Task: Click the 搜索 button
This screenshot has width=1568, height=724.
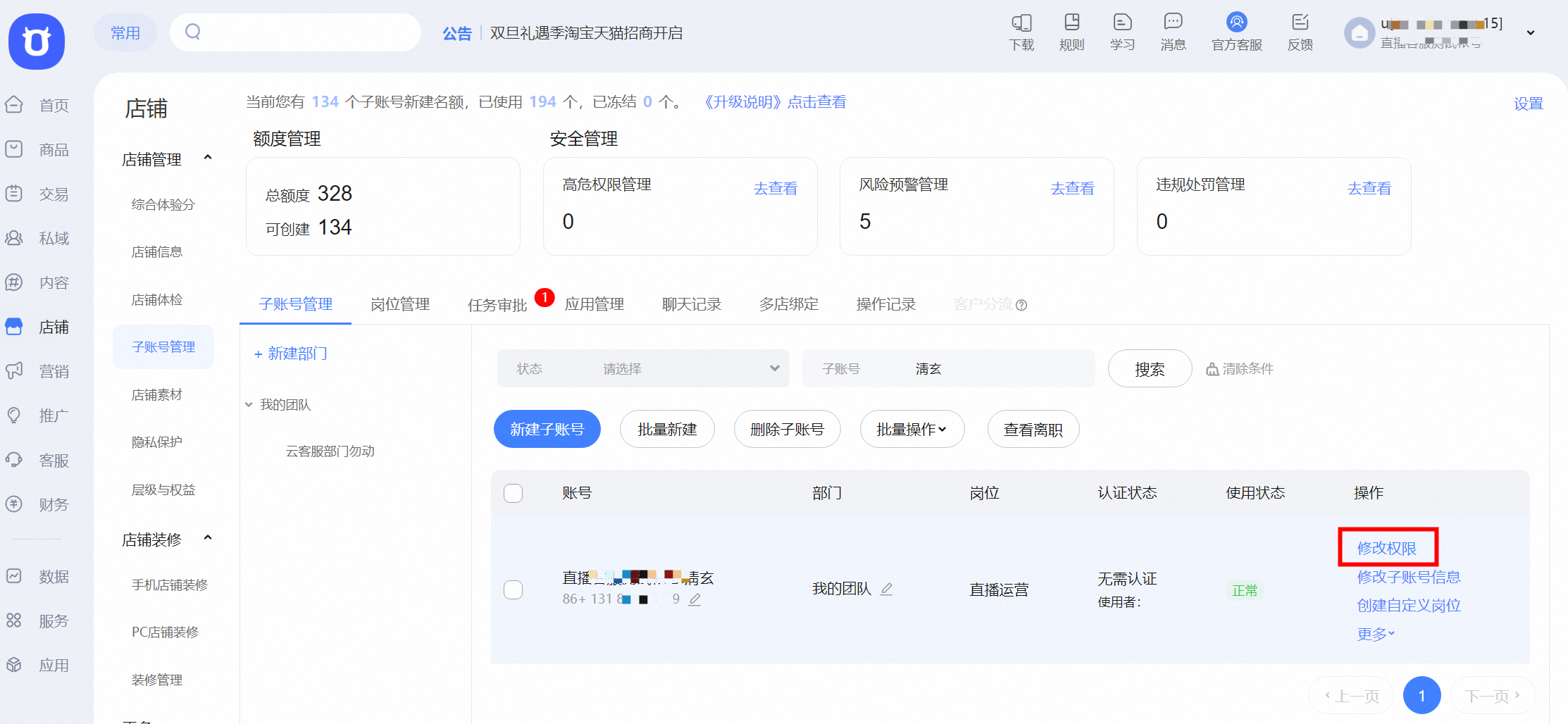Action: coord(1150,368)
